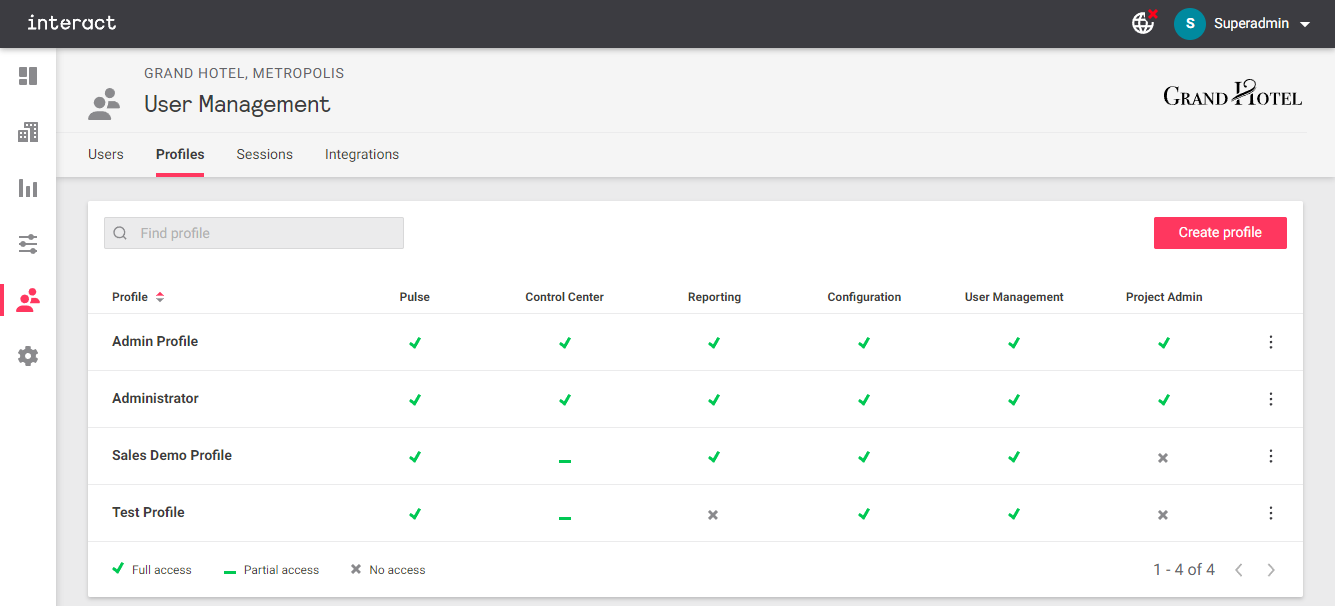Open the Dashboard sidebar icon
This screenshot has height=606, width=1335.
point(28,76)
